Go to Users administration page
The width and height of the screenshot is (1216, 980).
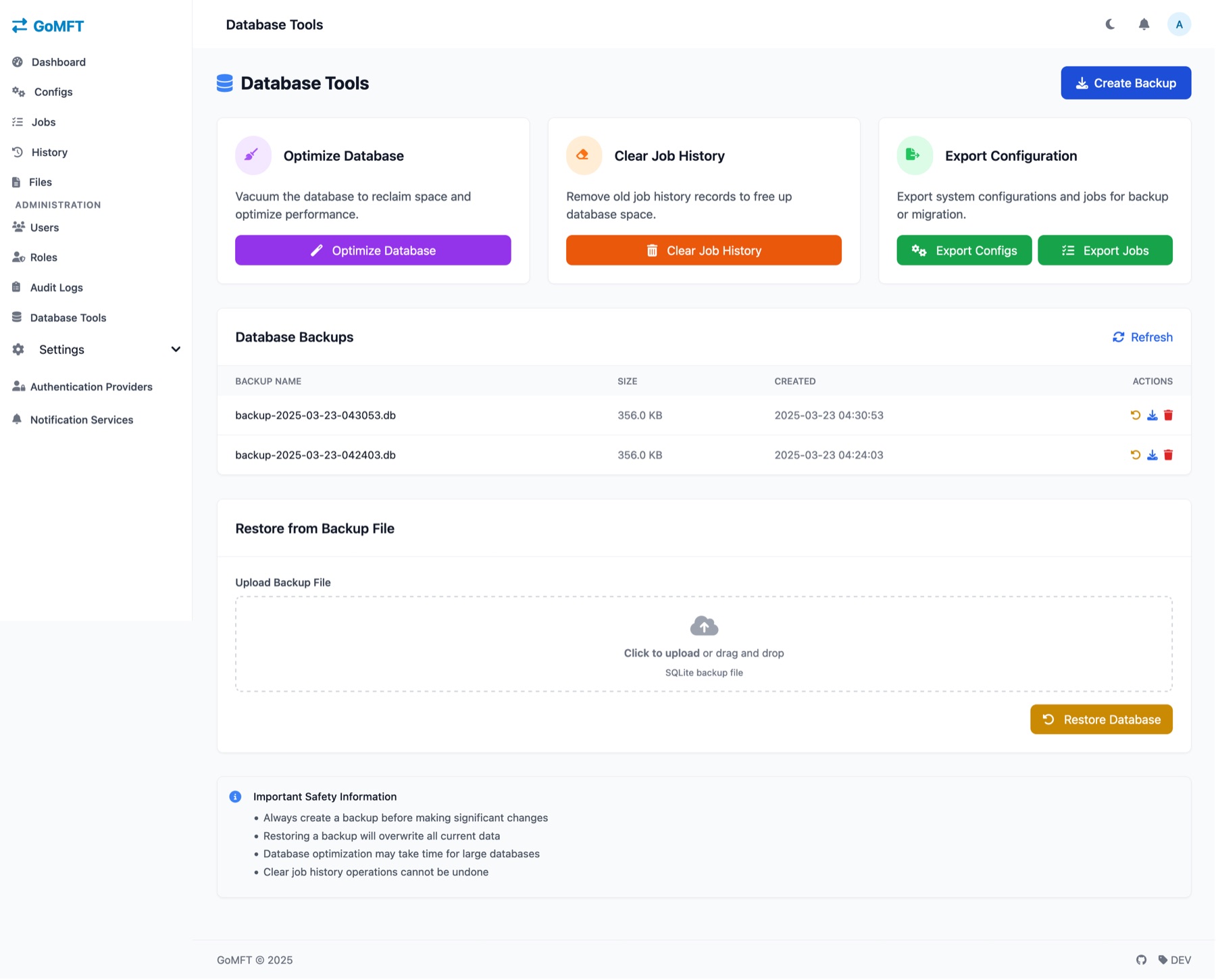35,228
